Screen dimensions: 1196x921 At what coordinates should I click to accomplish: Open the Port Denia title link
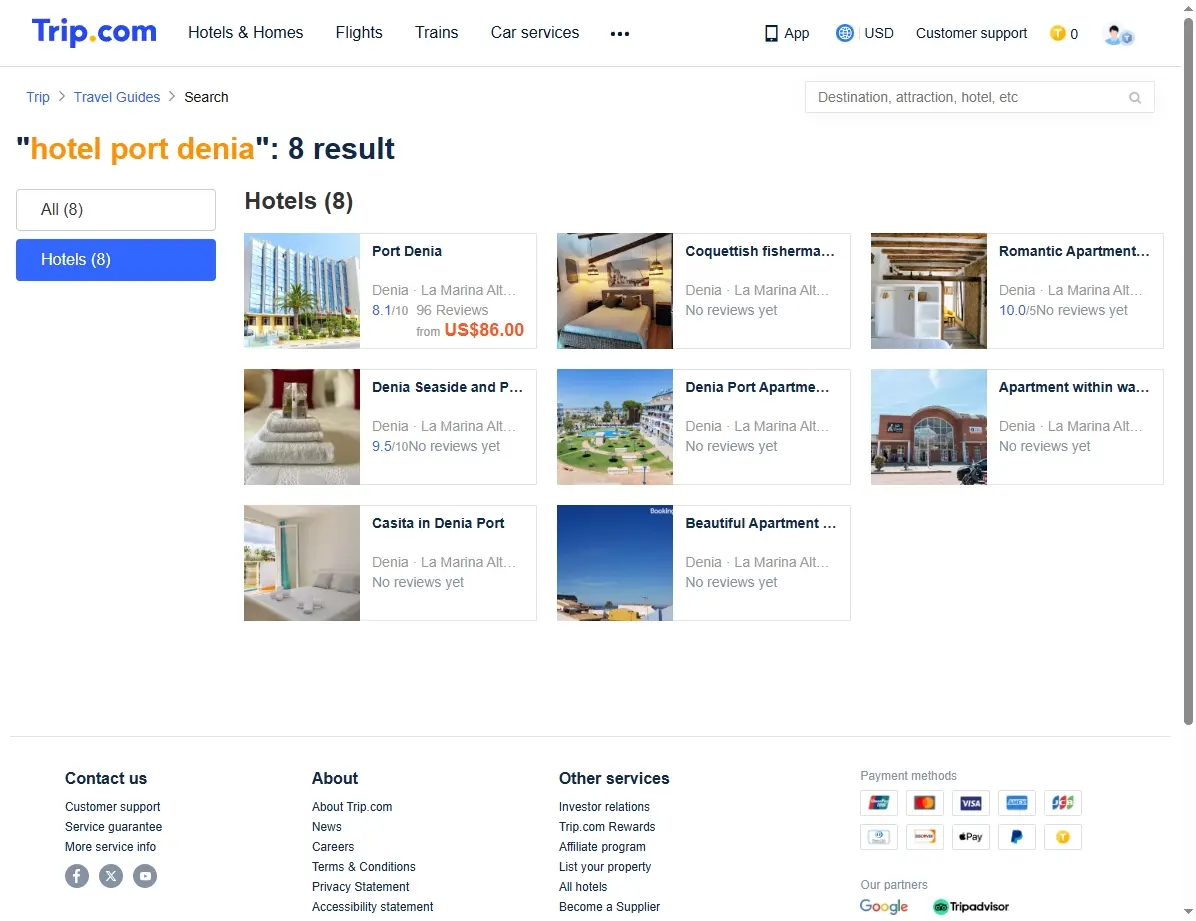click(407, 251)
